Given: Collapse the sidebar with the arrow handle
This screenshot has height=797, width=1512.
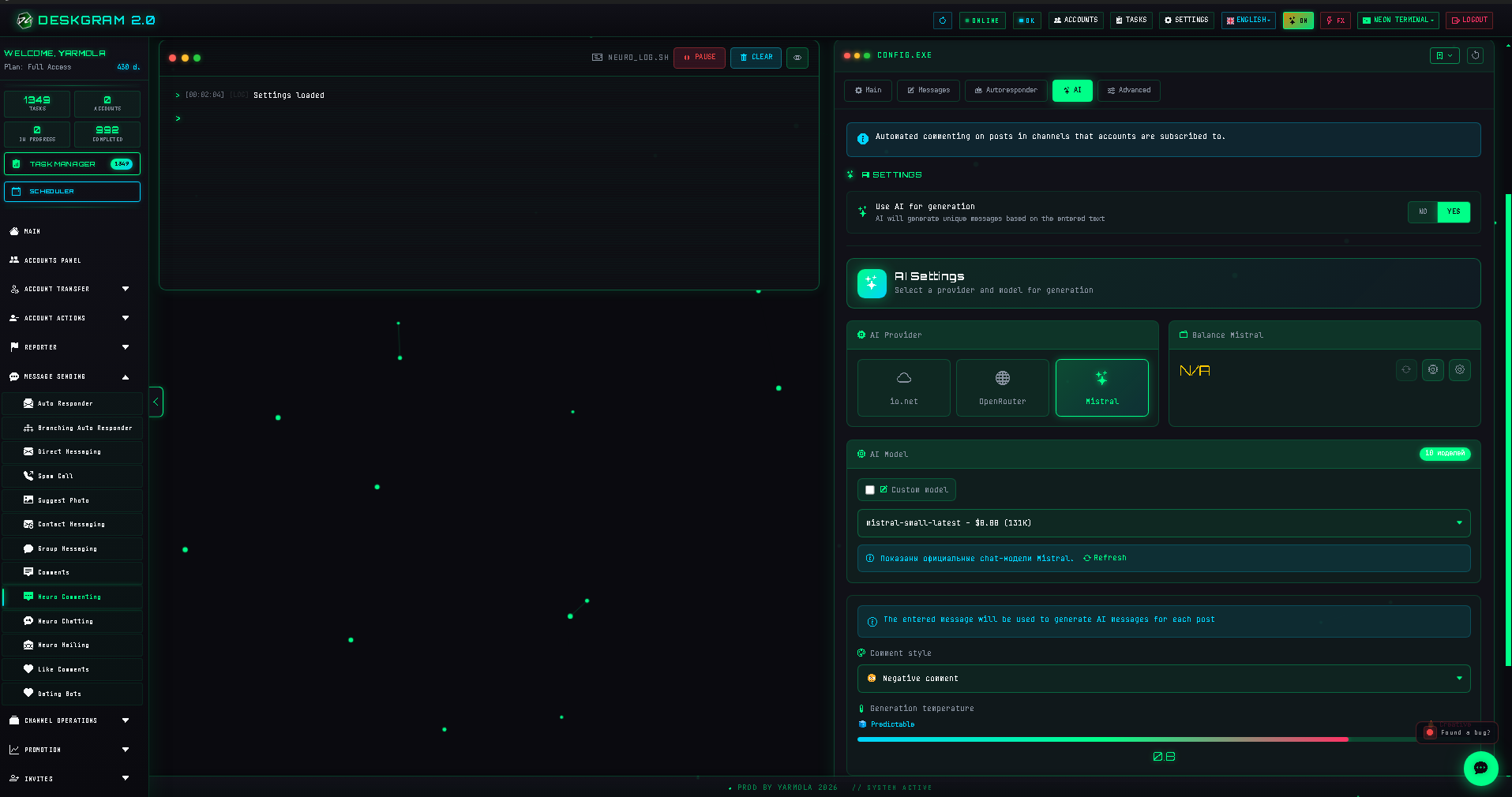Looking at the screenshot, I should tap(156, 402).
